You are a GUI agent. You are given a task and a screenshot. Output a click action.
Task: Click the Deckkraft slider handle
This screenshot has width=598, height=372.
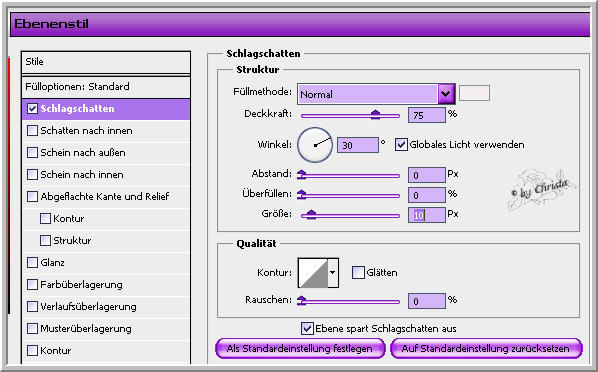pos(376,114)
